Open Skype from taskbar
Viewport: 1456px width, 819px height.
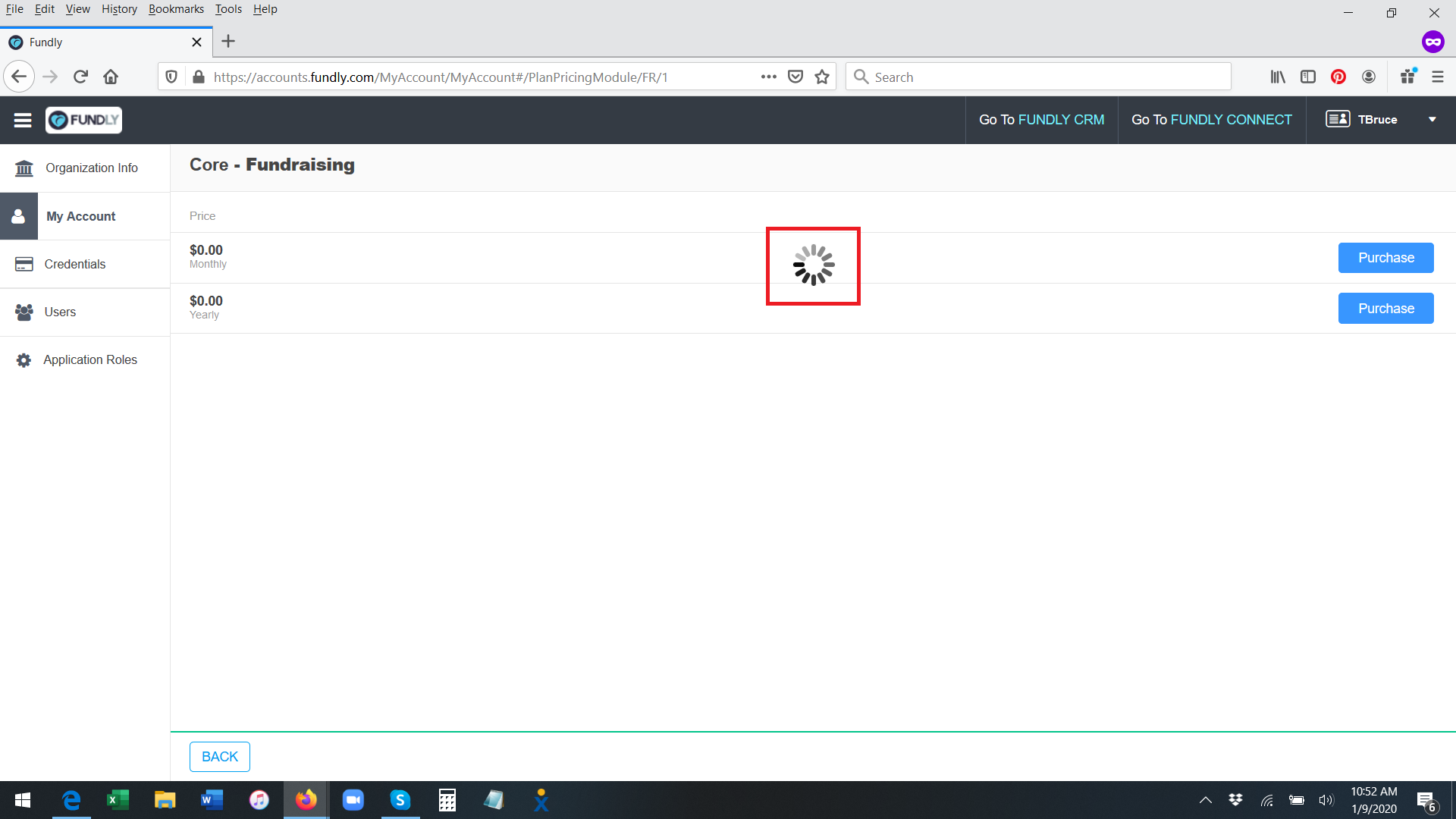pyautogui.click(x=400, y=800)
